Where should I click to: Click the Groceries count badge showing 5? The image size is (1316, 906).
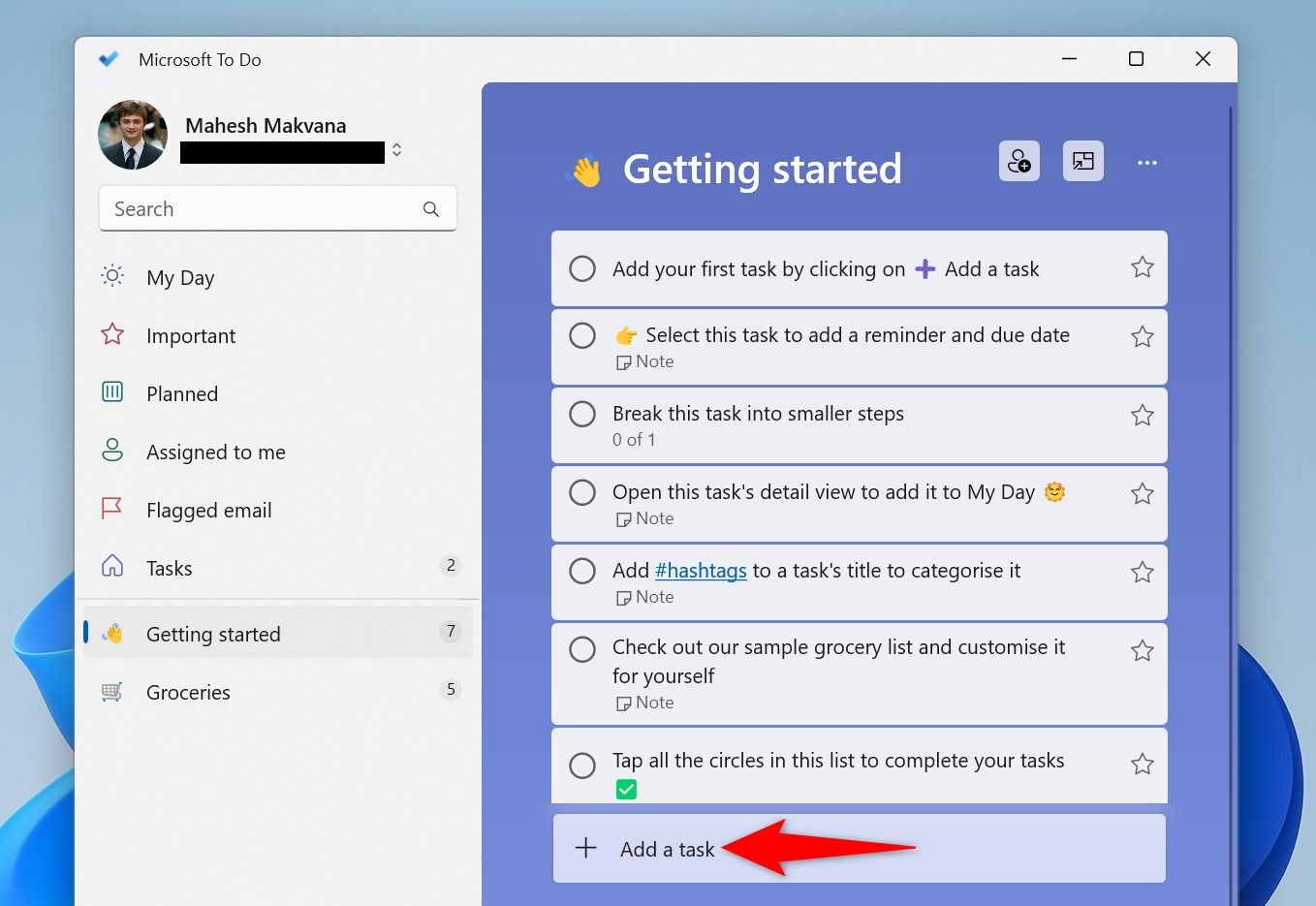click(451, 690)
